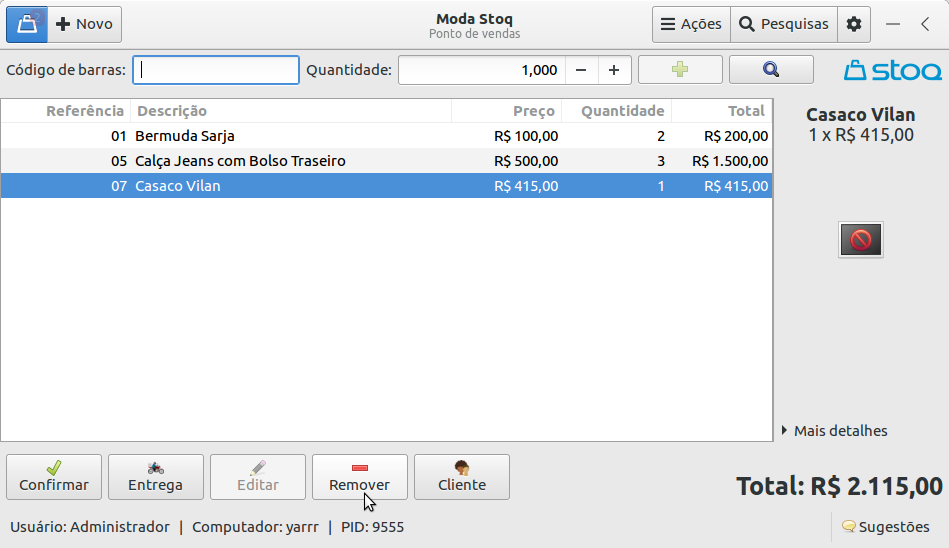Increase quantity with the plus stepper
The width and height of the screenshot is (949, 548).
[x=614, y=70]
